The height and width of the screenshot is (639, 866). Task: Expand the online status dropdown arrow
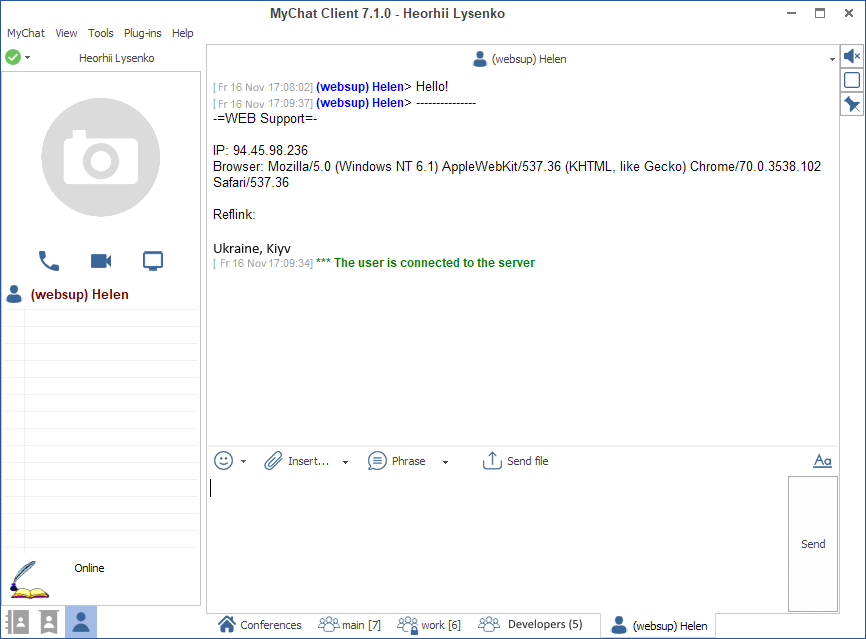coord(28,58)
